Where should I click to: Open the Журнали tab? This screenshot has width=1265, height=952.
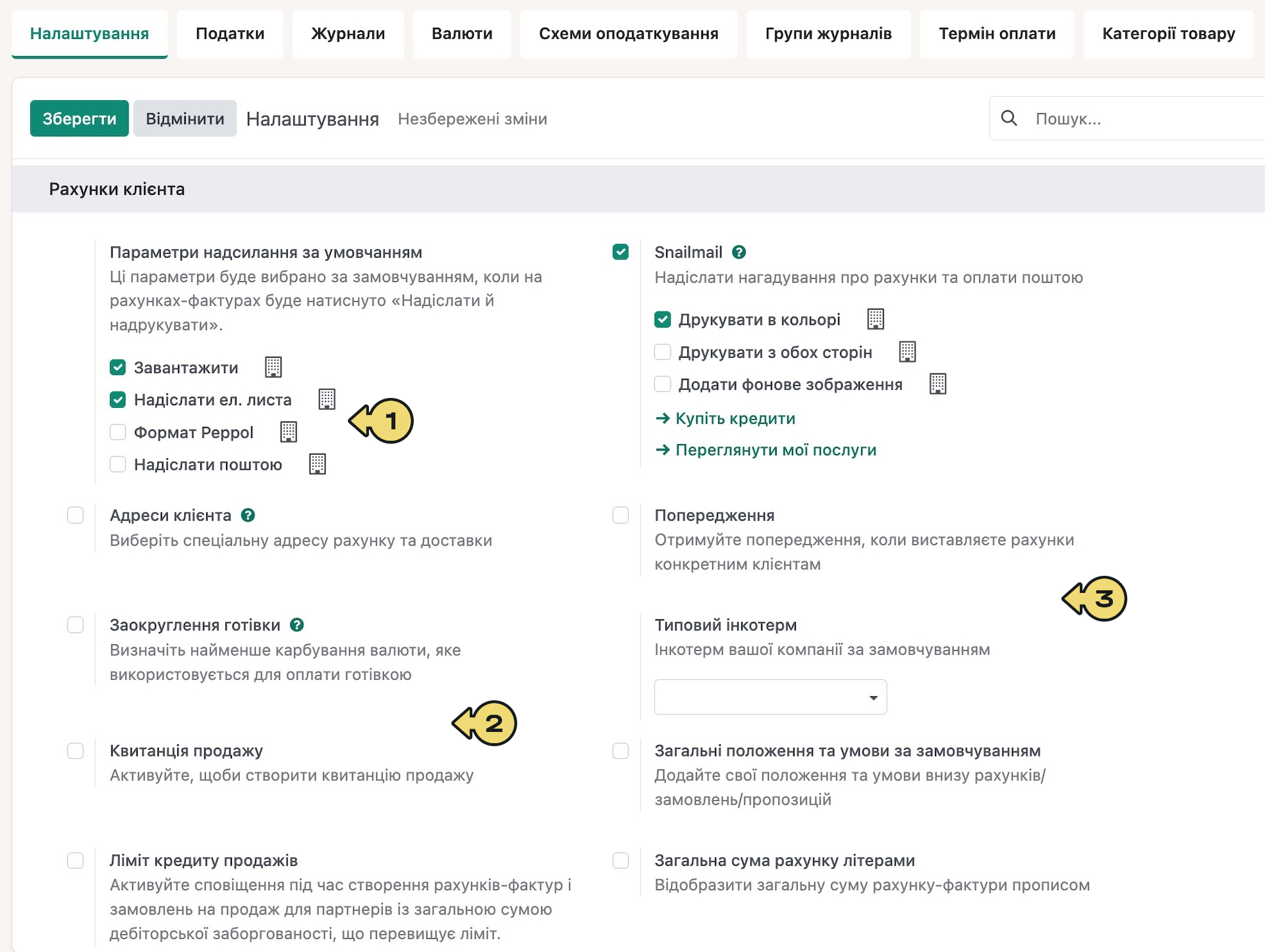[348, 34]
